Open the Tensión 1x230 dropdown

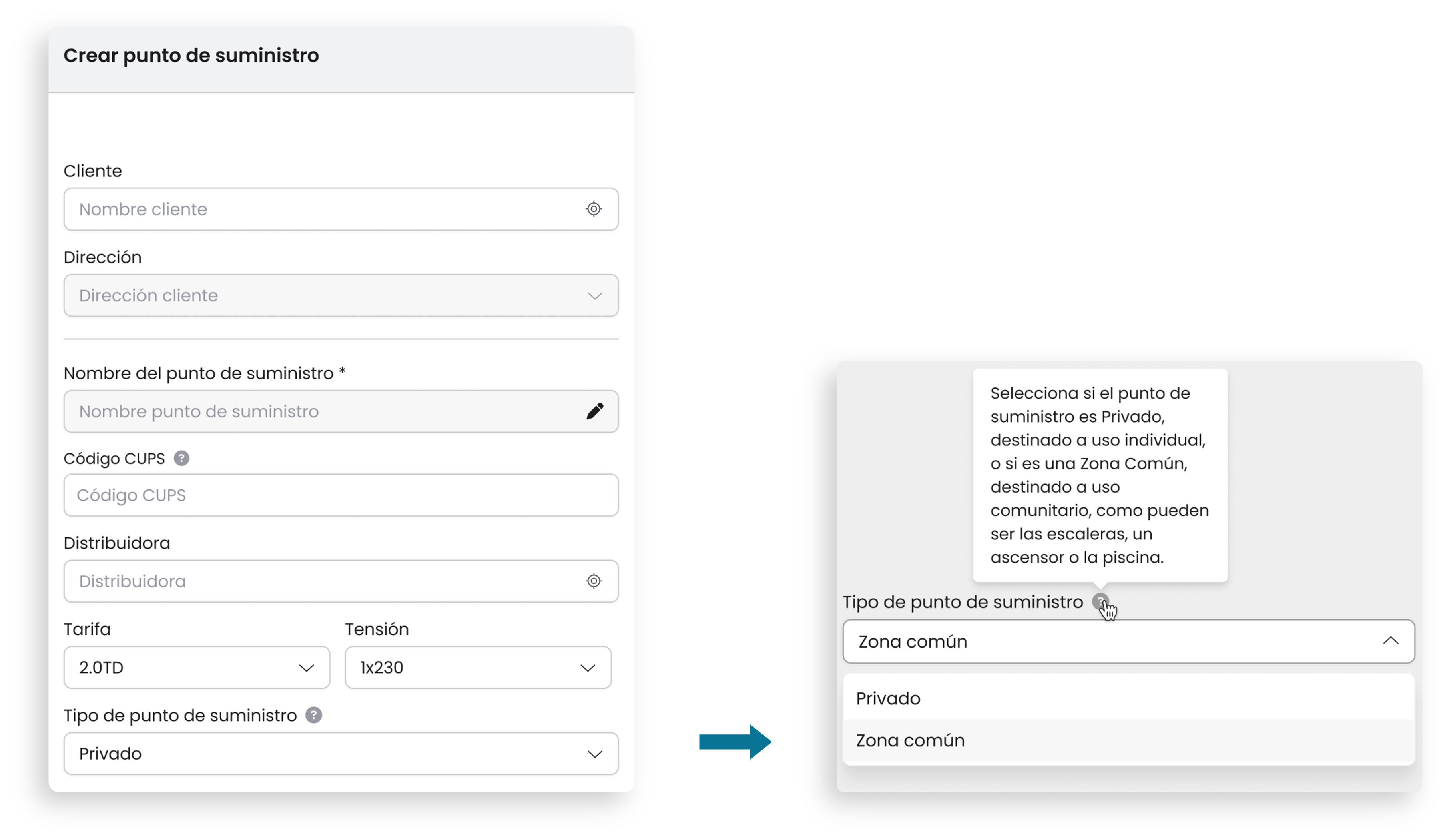(478, 668)
